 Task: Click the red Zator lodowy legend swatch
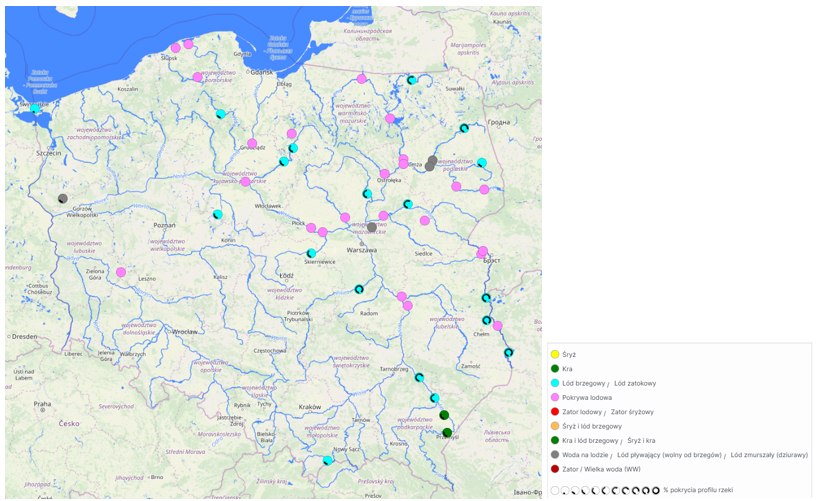(554, 411)
